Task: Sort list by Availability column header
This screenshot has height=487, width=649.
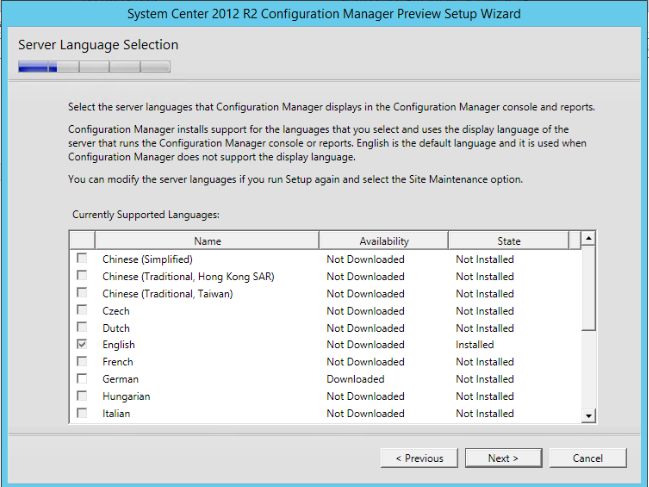Action: coord(384,241)
